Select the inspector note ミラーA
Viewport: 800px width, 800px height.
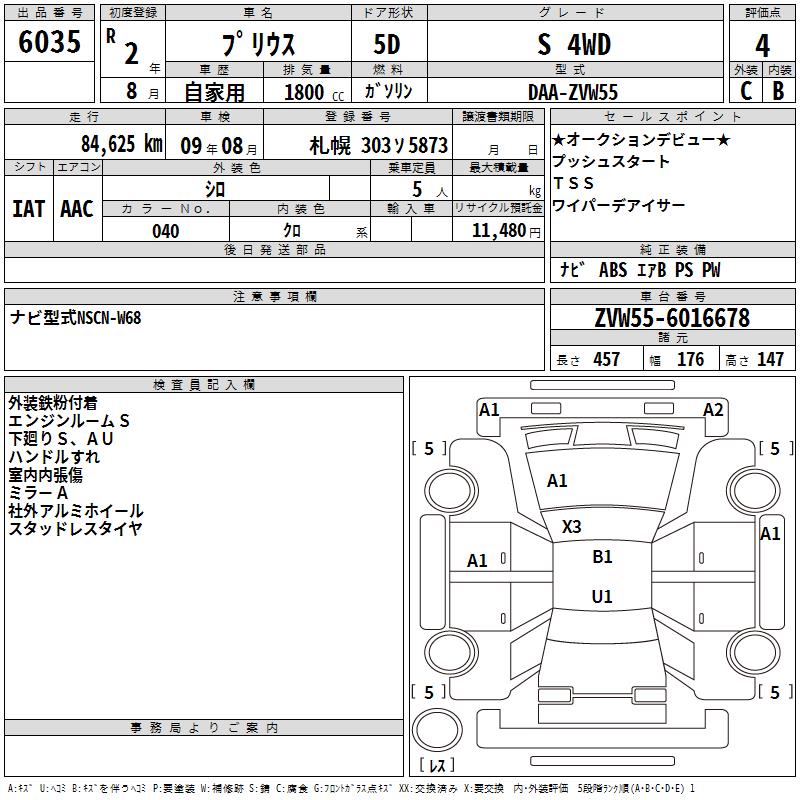tap(38, 493)
